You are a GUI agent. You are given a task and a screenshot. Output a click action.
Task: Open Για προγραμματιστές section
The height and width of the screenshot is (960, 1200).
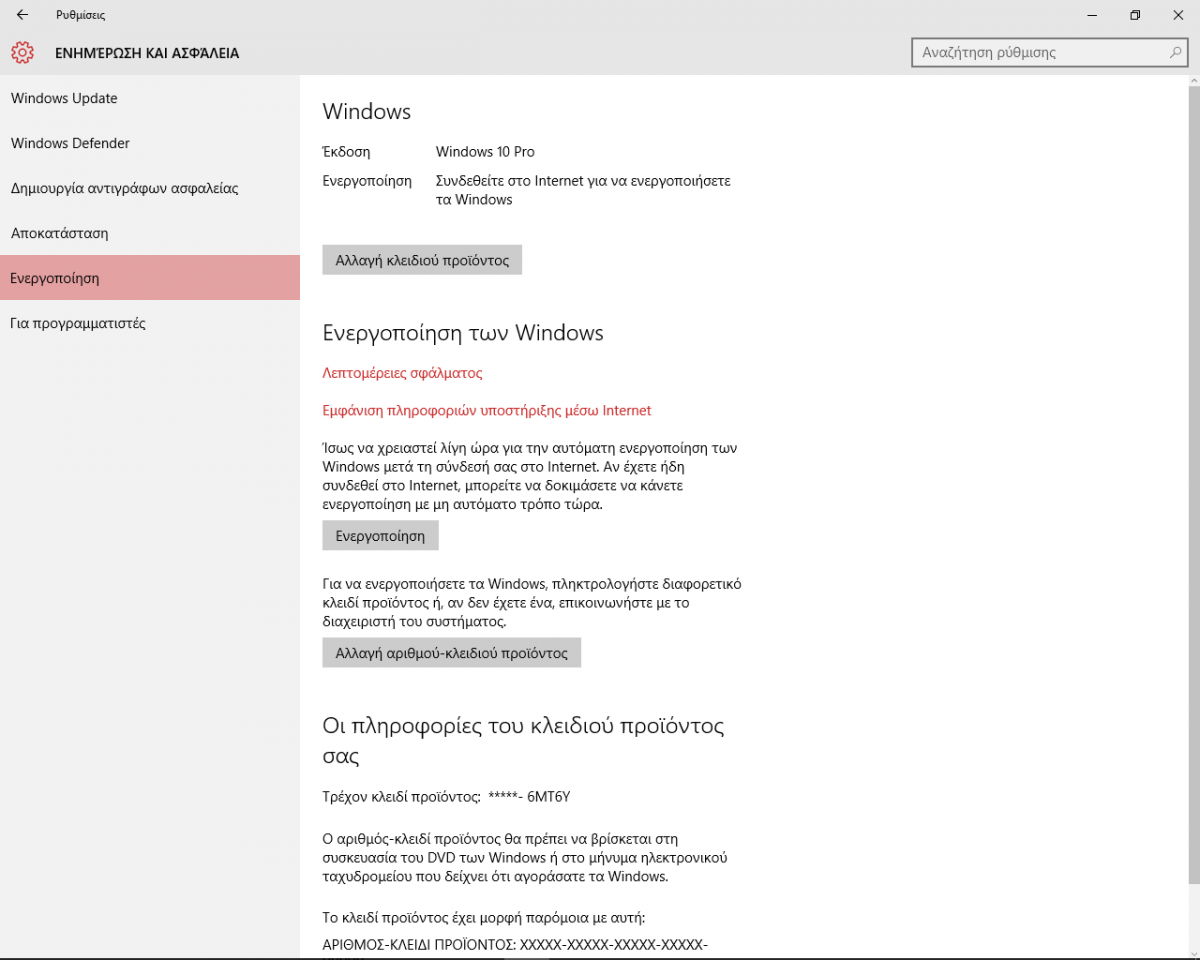[150, 323]
